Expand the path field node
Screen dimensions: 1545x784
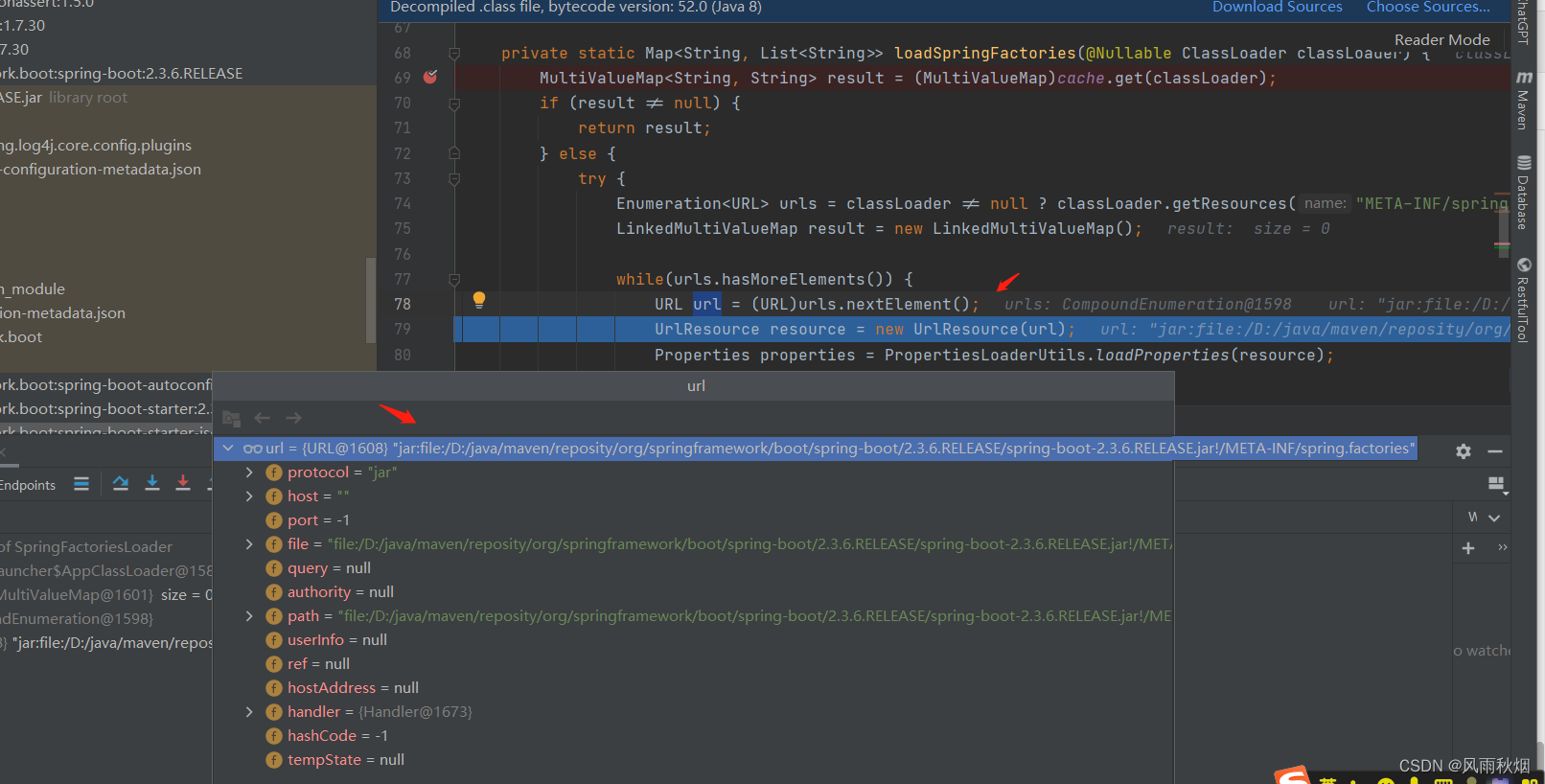[249, 615]
